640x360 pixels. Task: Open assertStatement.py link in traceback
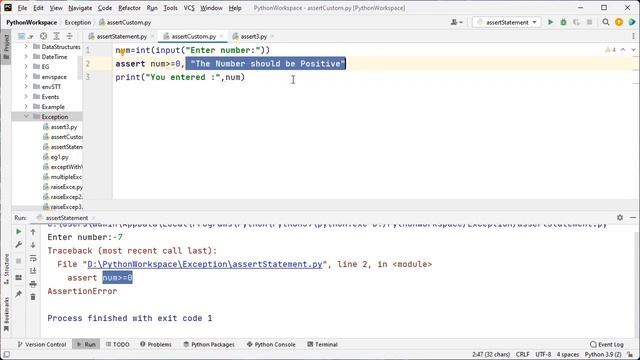(204, 264)
